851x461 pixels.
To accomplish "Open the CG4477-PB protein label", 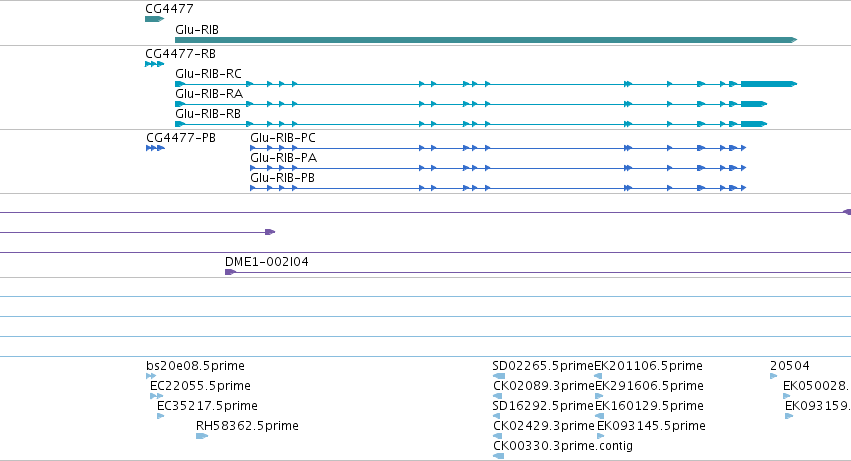I will click(x=181, y=138).
